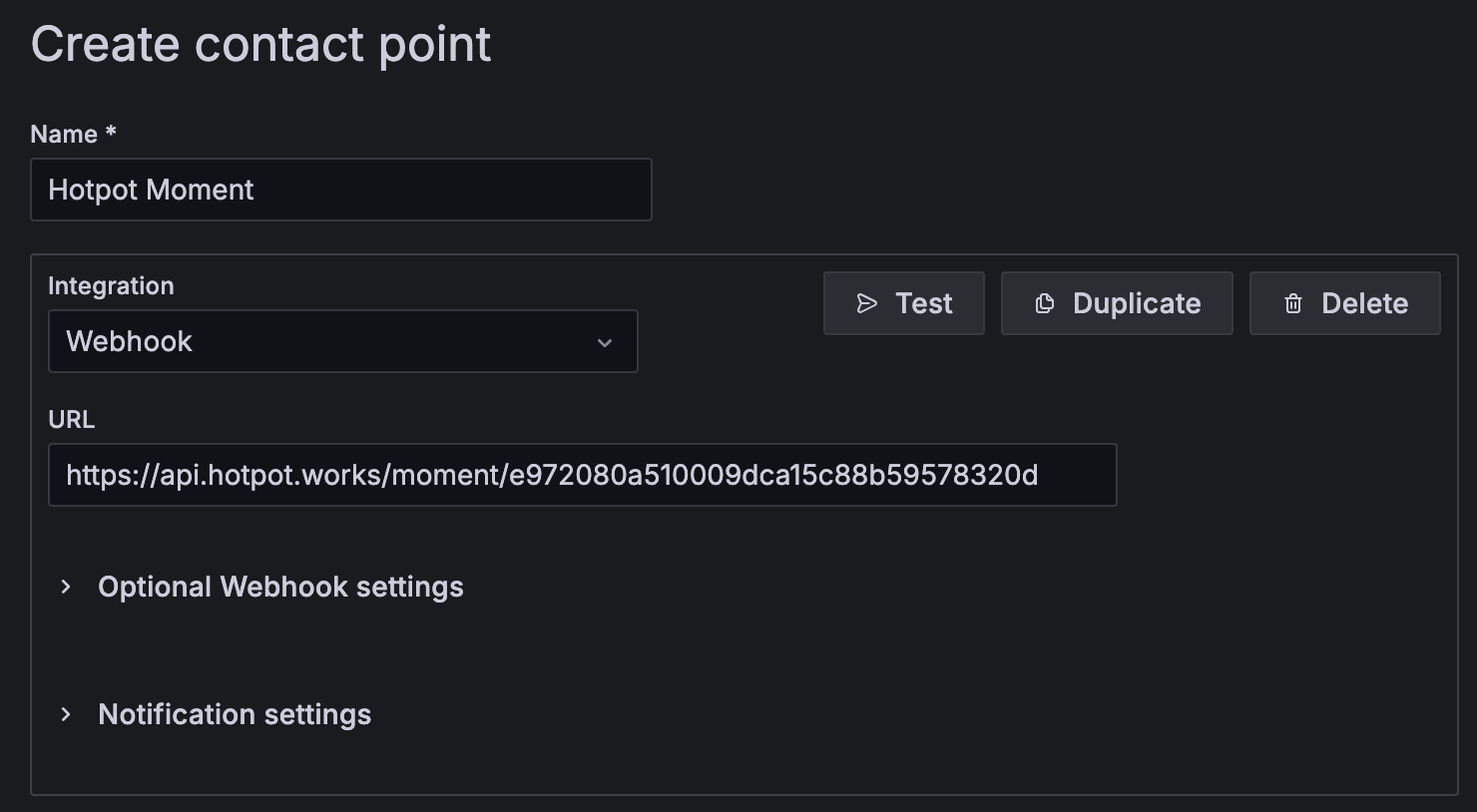Duplicate this Webhook integration
Screen dimensions: 1477x812
point(1117,303)
